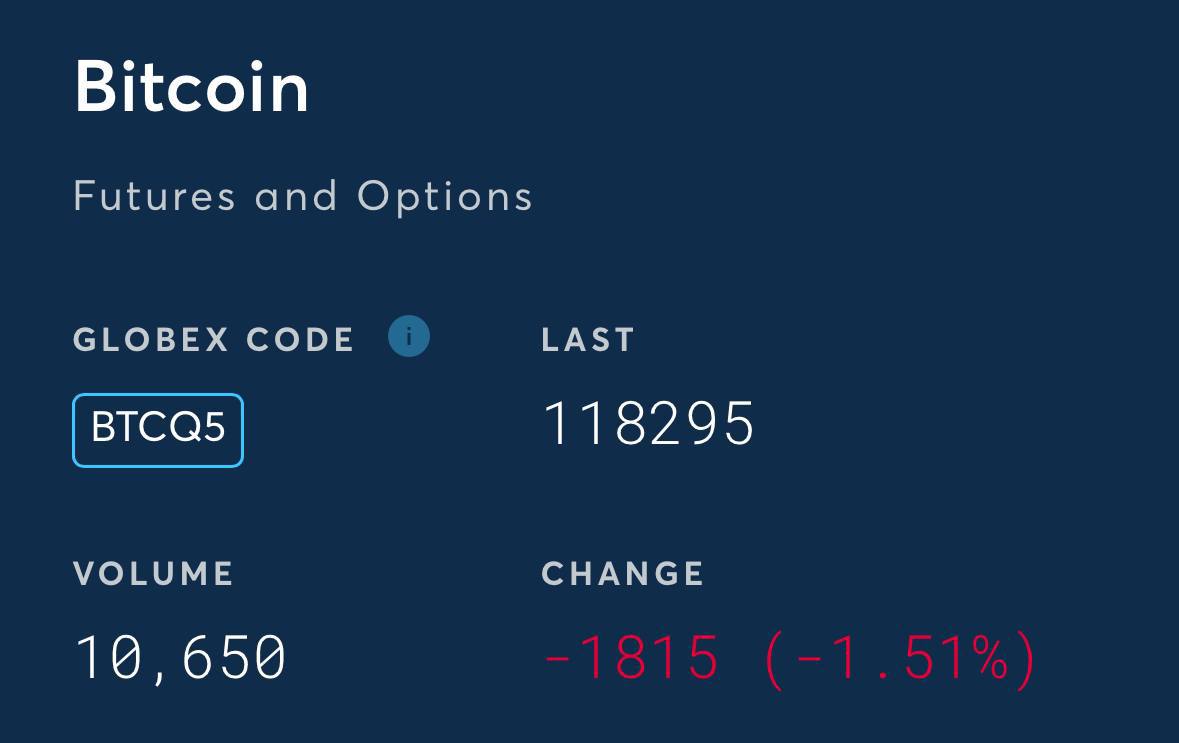Viewport: 1179px width, 743px height.
Task: Click the GLOBEX CODE label
Action: point(214,340)
